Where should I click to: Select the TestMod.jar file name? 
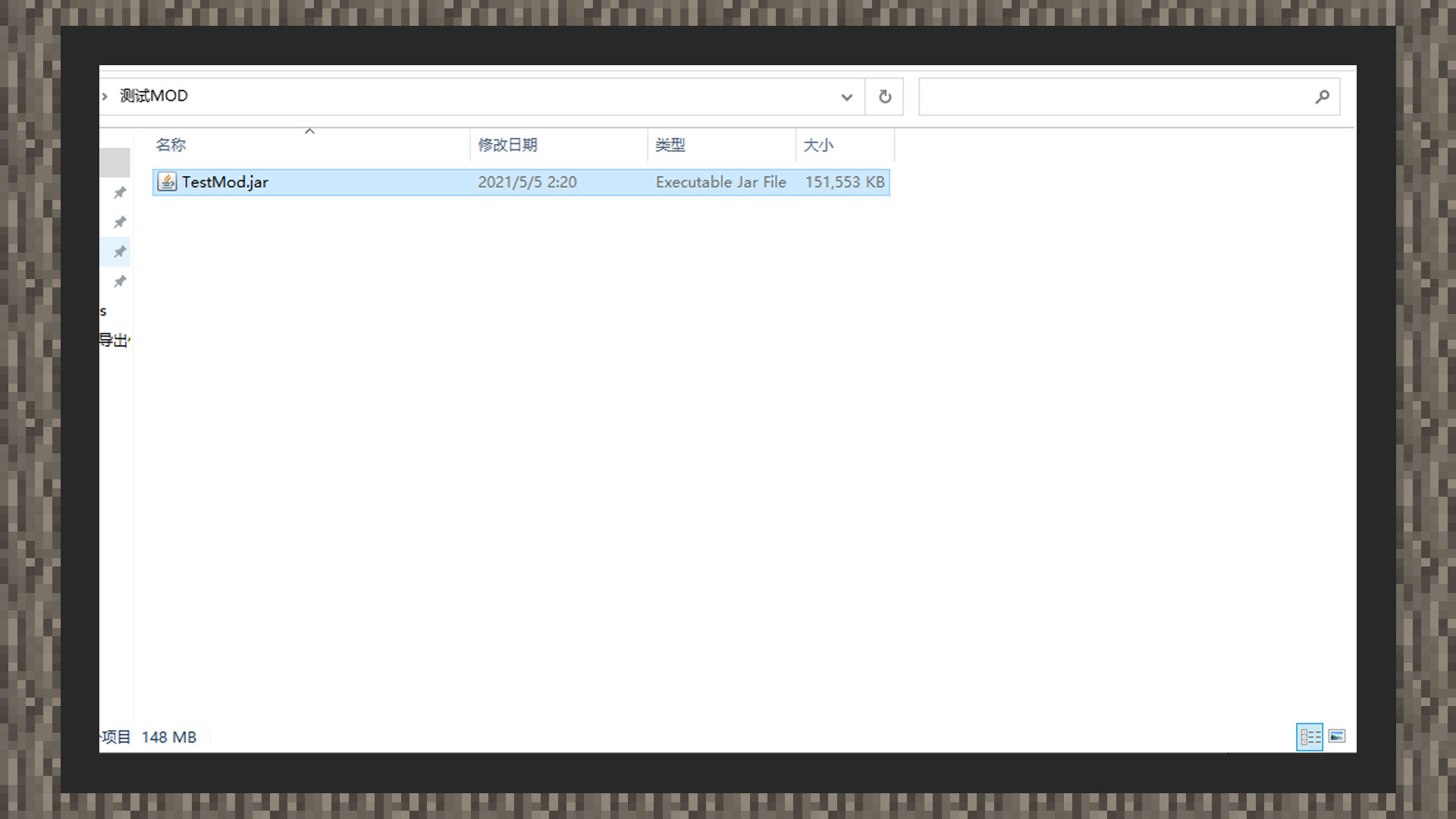point(225,183)
